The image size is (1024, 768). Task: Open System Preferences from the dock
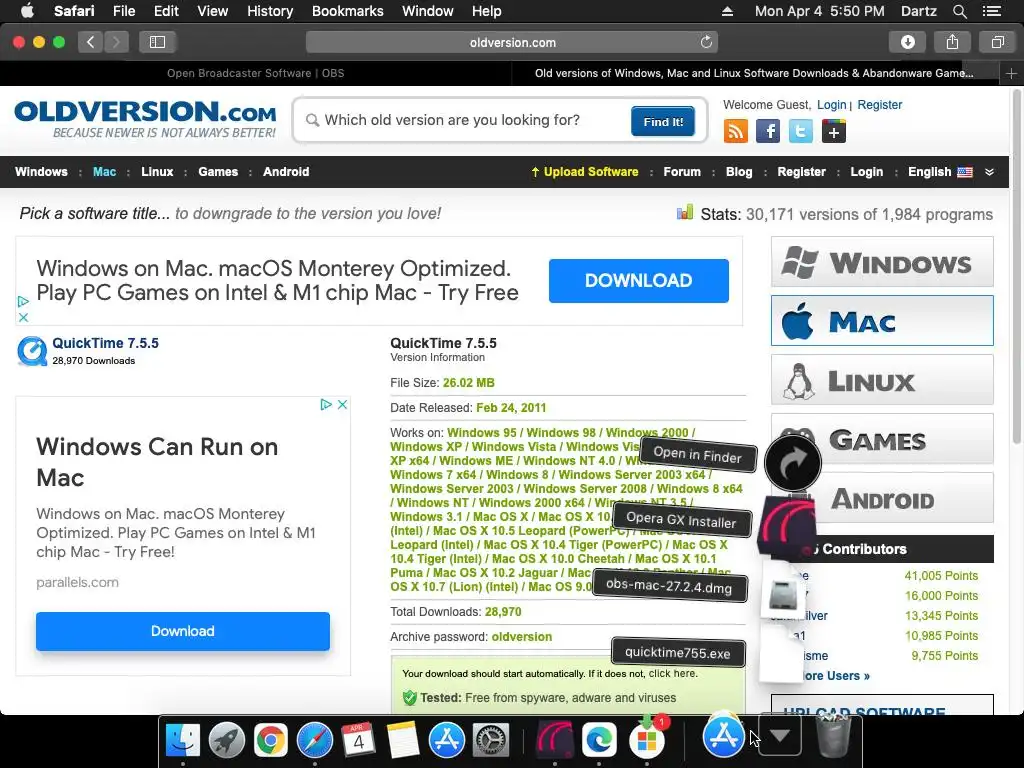(490, 739)
